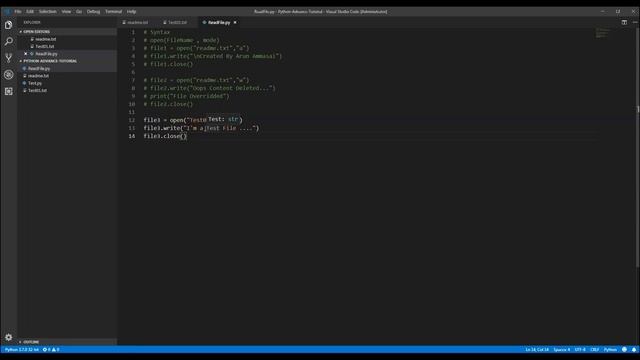
Task: Open readme.txt in the project folder tree
Action: (38, 76)
